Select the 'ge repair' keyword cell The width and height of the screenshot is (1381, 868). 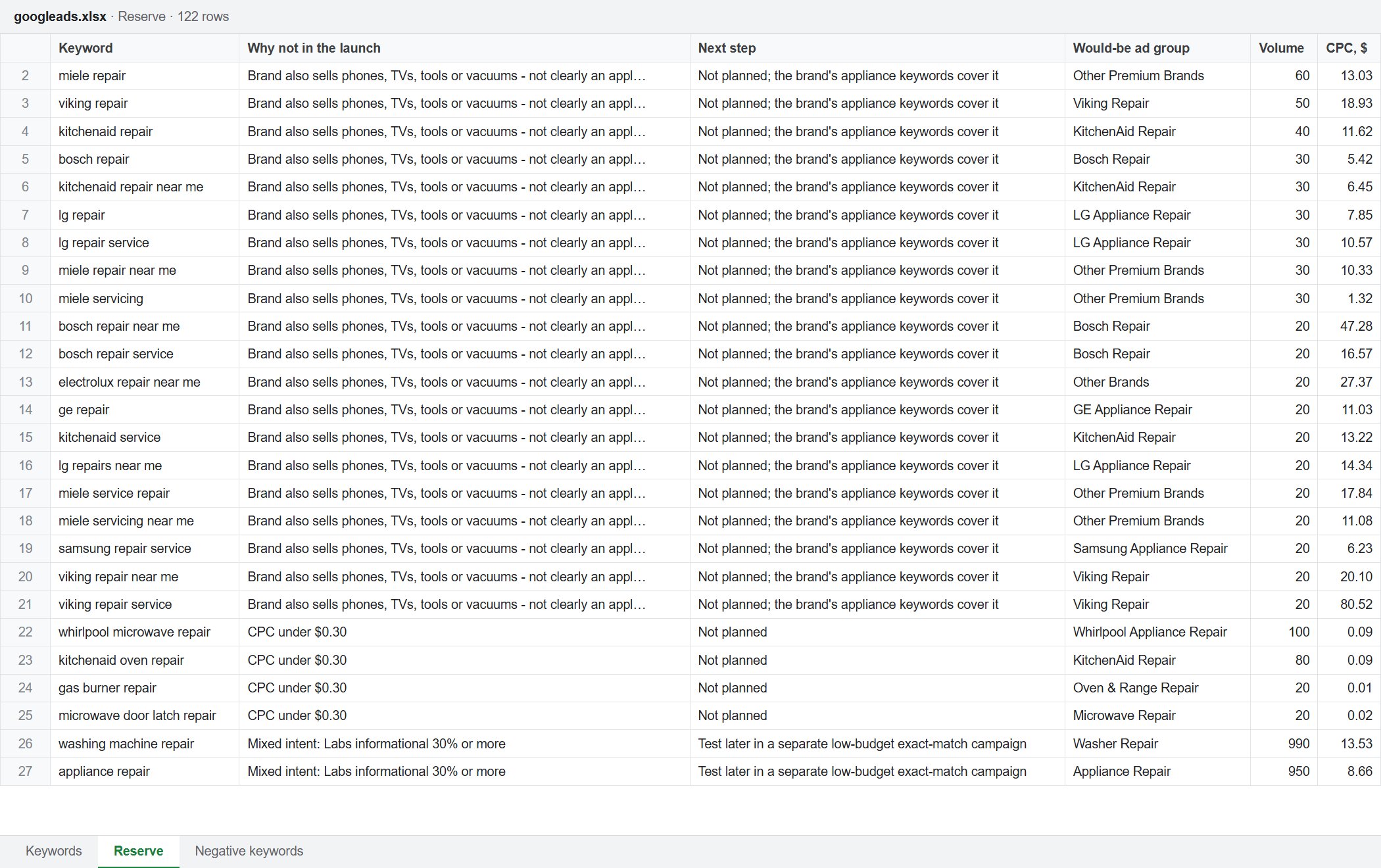(x=145, y=410)
